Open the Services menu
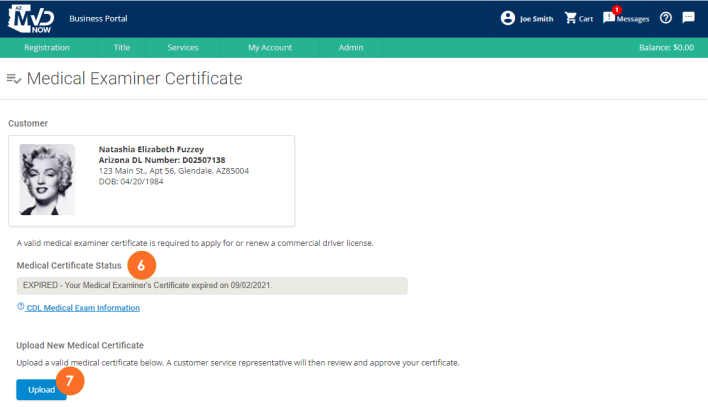 pyautogui.click(x=183, y=47)
